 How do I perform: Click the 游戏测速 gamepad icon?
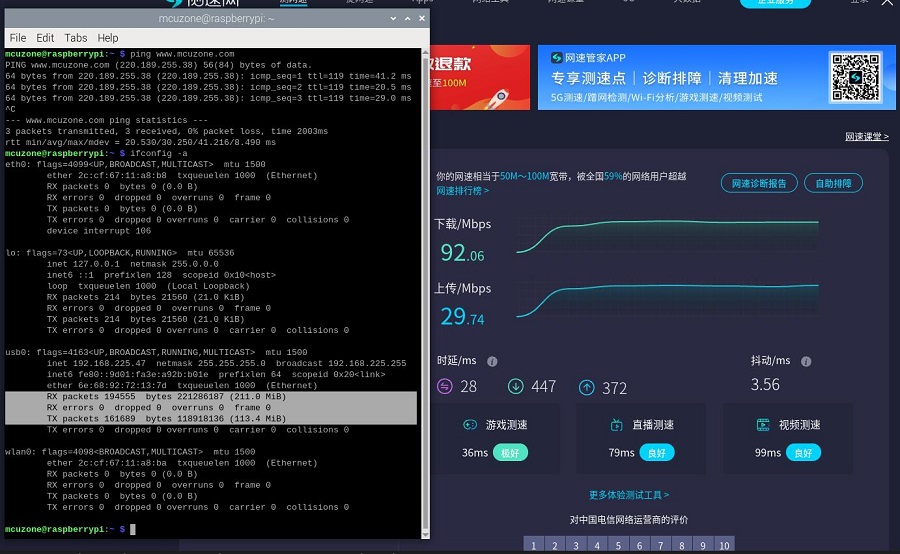tap(470, 425)
